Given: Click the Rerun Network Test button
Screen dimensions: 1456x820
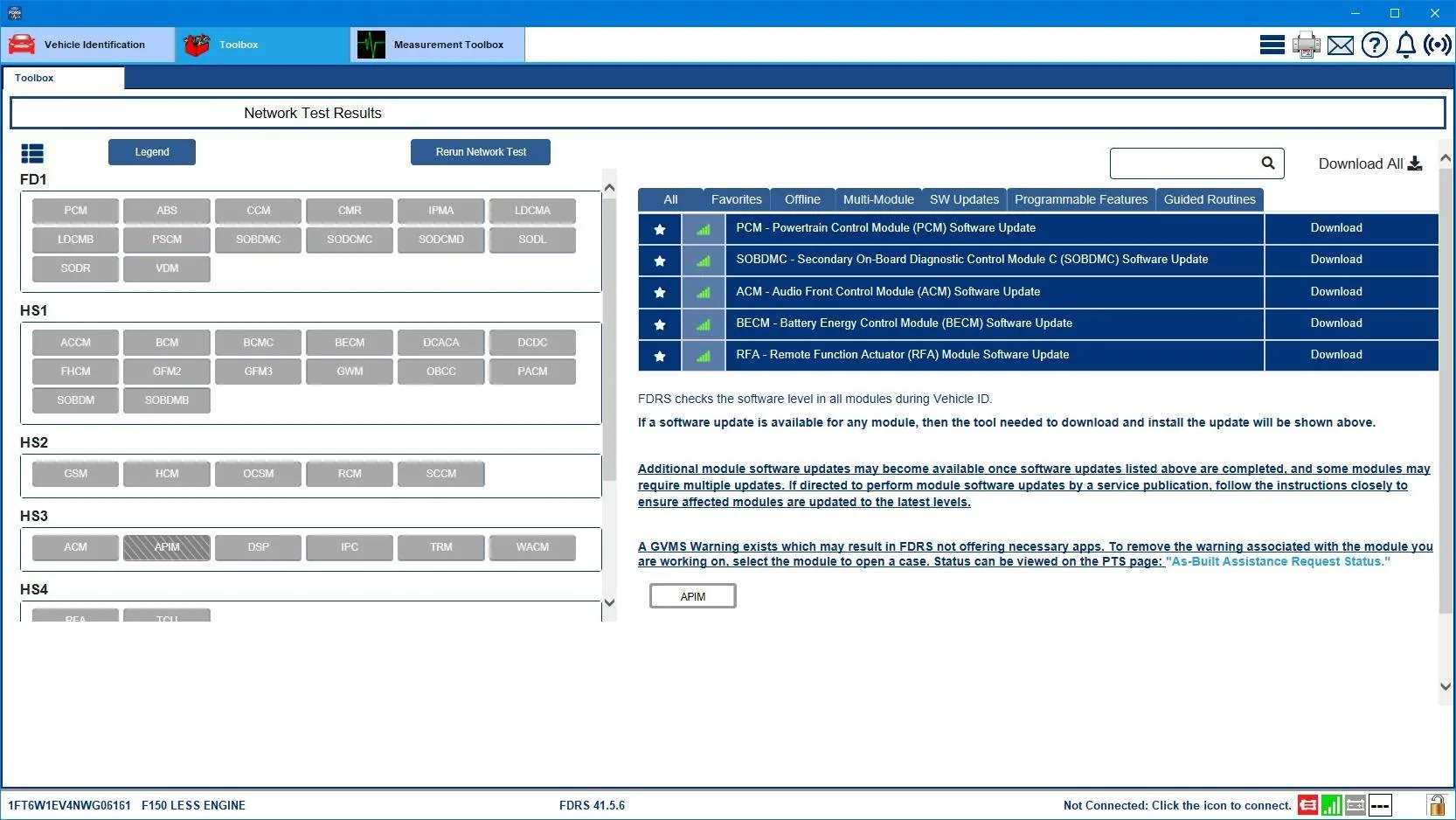Looking at the screenshot, I should pos(480,151).
